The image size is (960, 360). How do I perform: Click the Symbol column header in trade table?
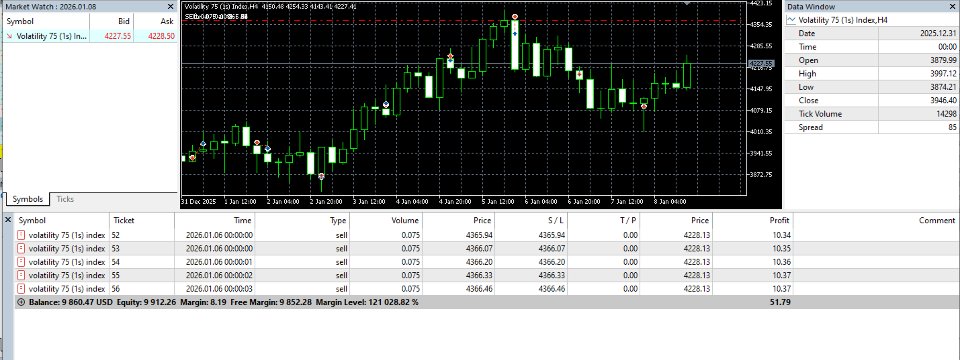click(x=62, y=220)
